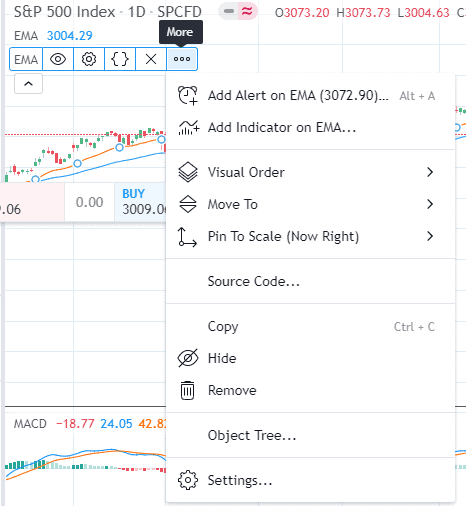Click the 0.00 spread value

(x=89, y=202)
